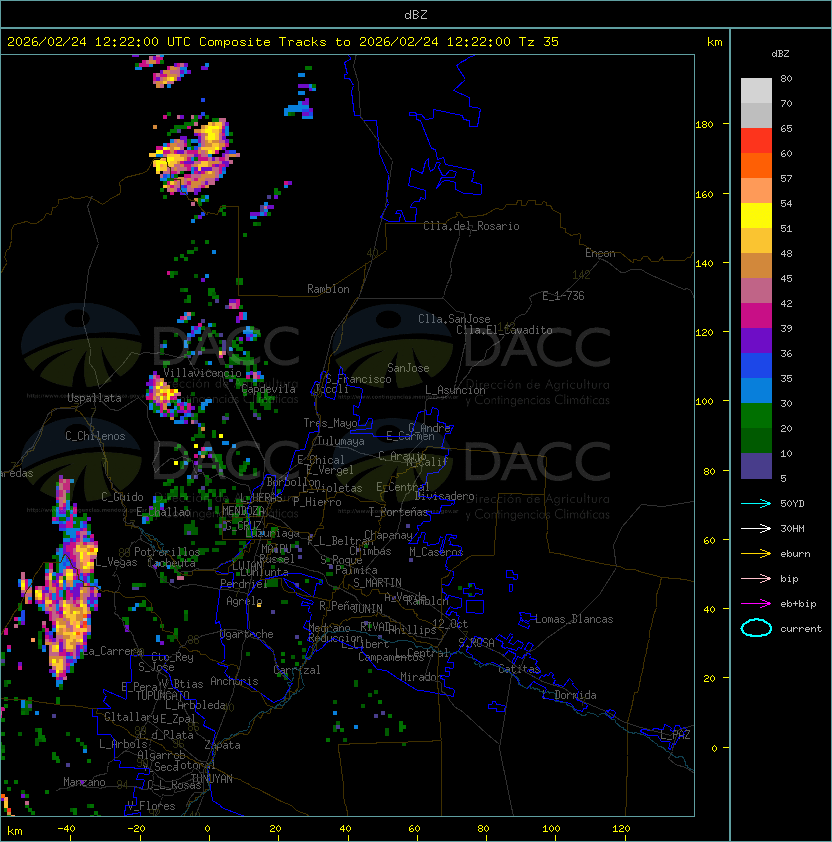
Task: Click the 'Zapata' map label
Action: (222, 745)
